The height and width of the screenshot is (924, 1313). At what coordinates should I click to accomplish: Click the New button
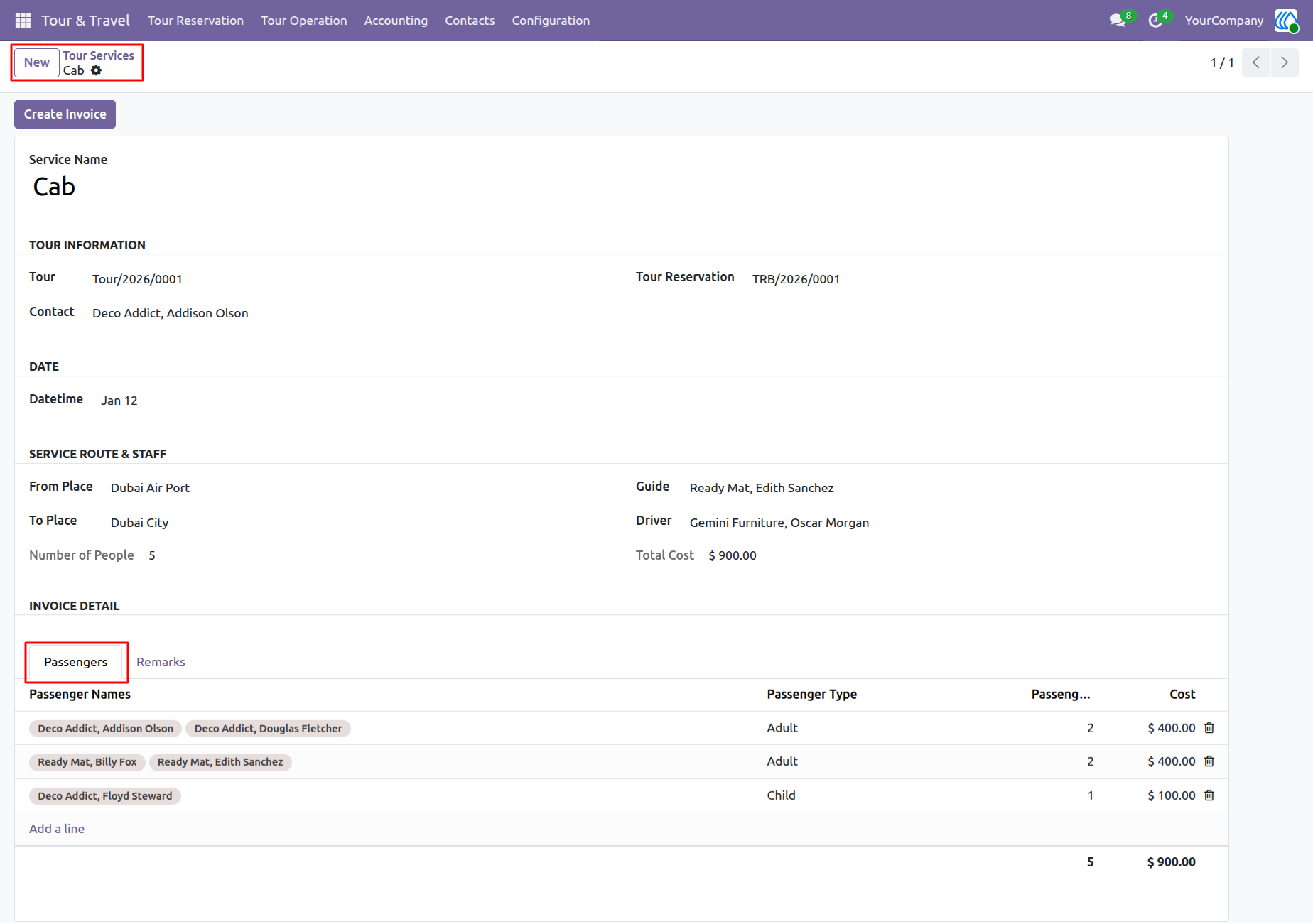click(x=37, y=62)
